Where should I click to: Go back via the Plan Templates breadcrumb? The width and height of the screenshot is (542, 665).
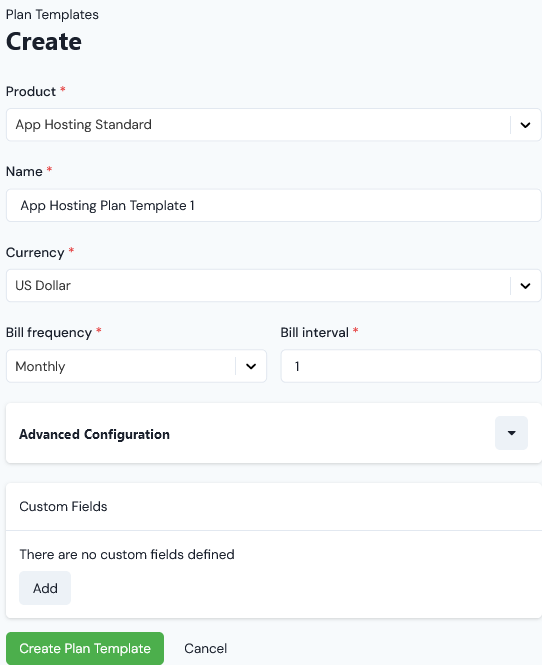pyautogui.click(x=52, y=14)
